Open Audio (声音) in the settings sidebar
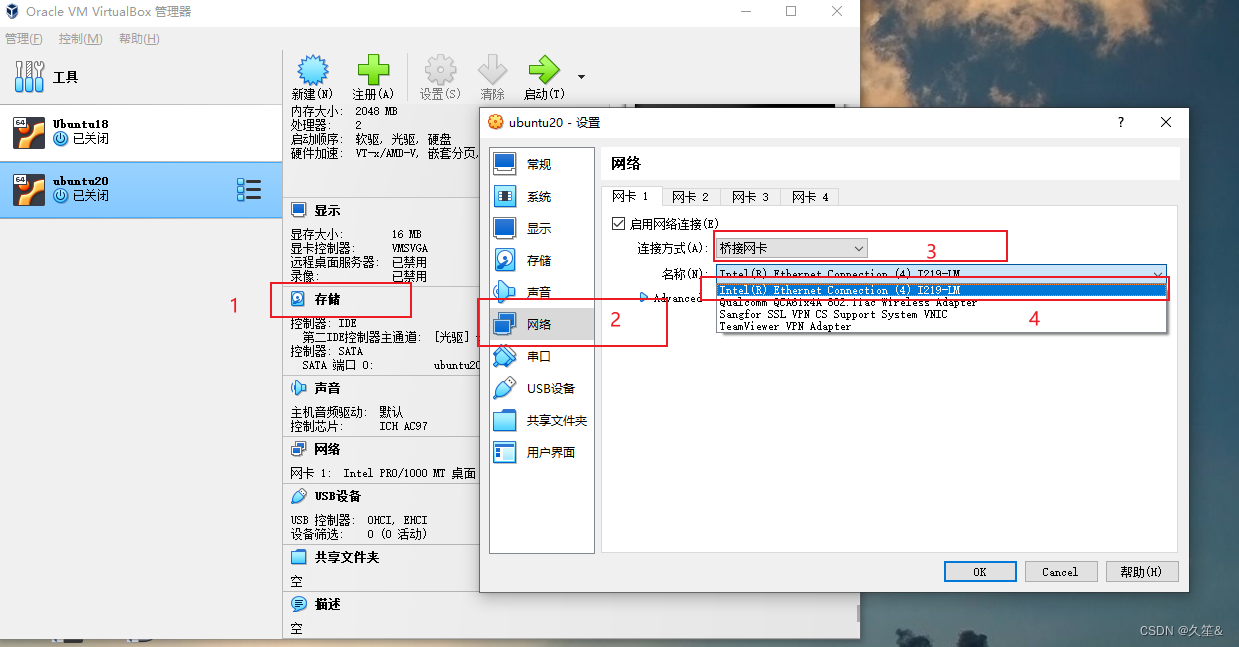 click(x=543, y=292)
